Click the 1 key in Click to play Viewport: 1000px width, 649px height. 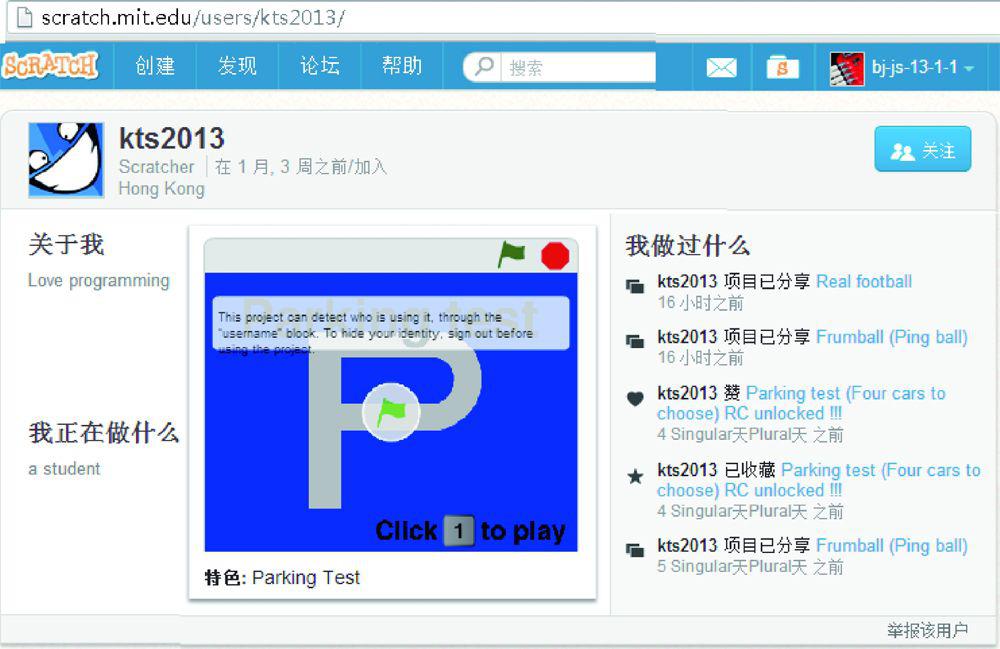[459, 530]
